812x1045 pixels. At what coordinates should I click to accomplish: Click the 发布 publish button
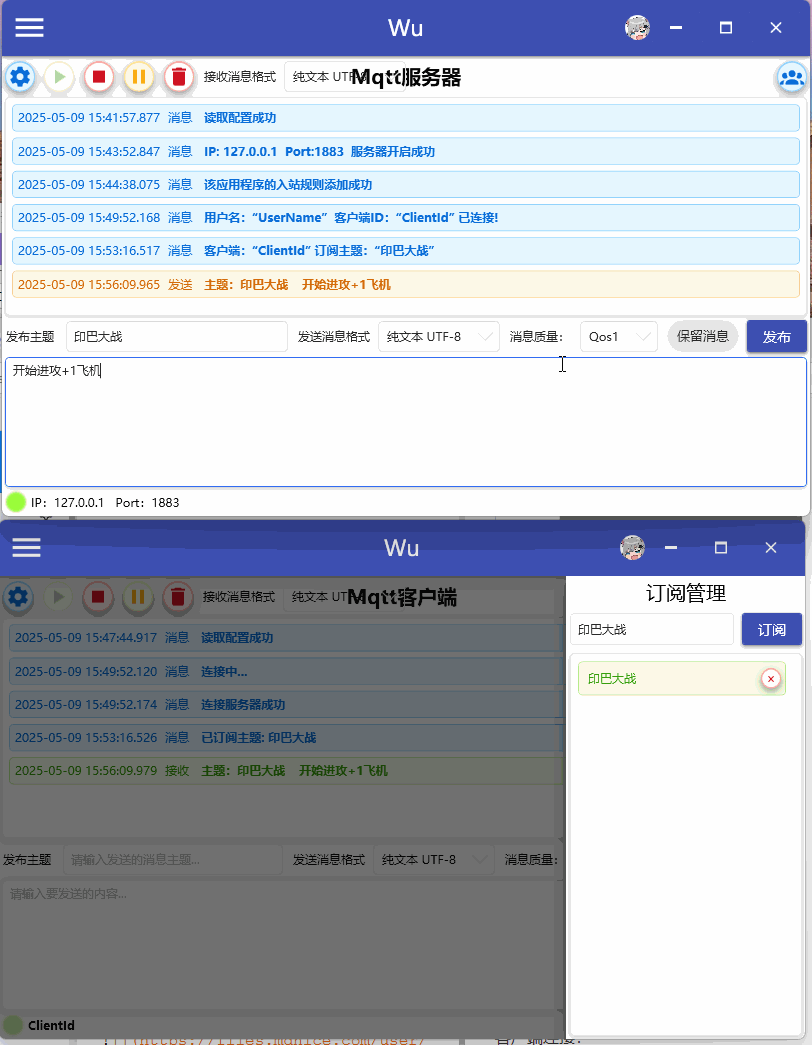tap(776, 336)
